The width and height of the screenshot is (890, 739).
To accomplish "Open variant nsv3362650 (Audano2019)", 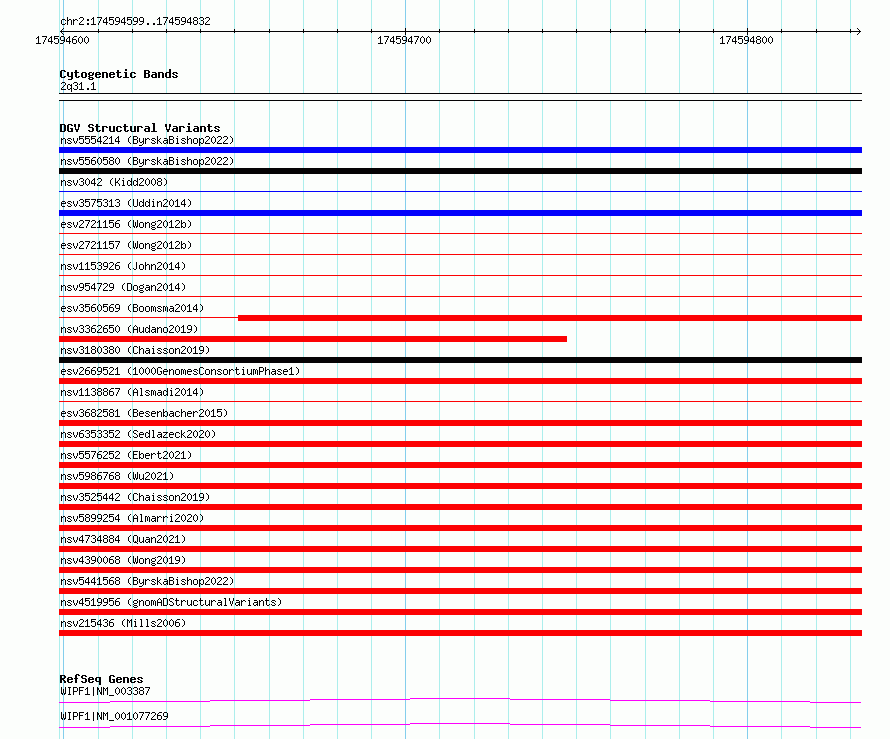I will [x=129, y=329].
